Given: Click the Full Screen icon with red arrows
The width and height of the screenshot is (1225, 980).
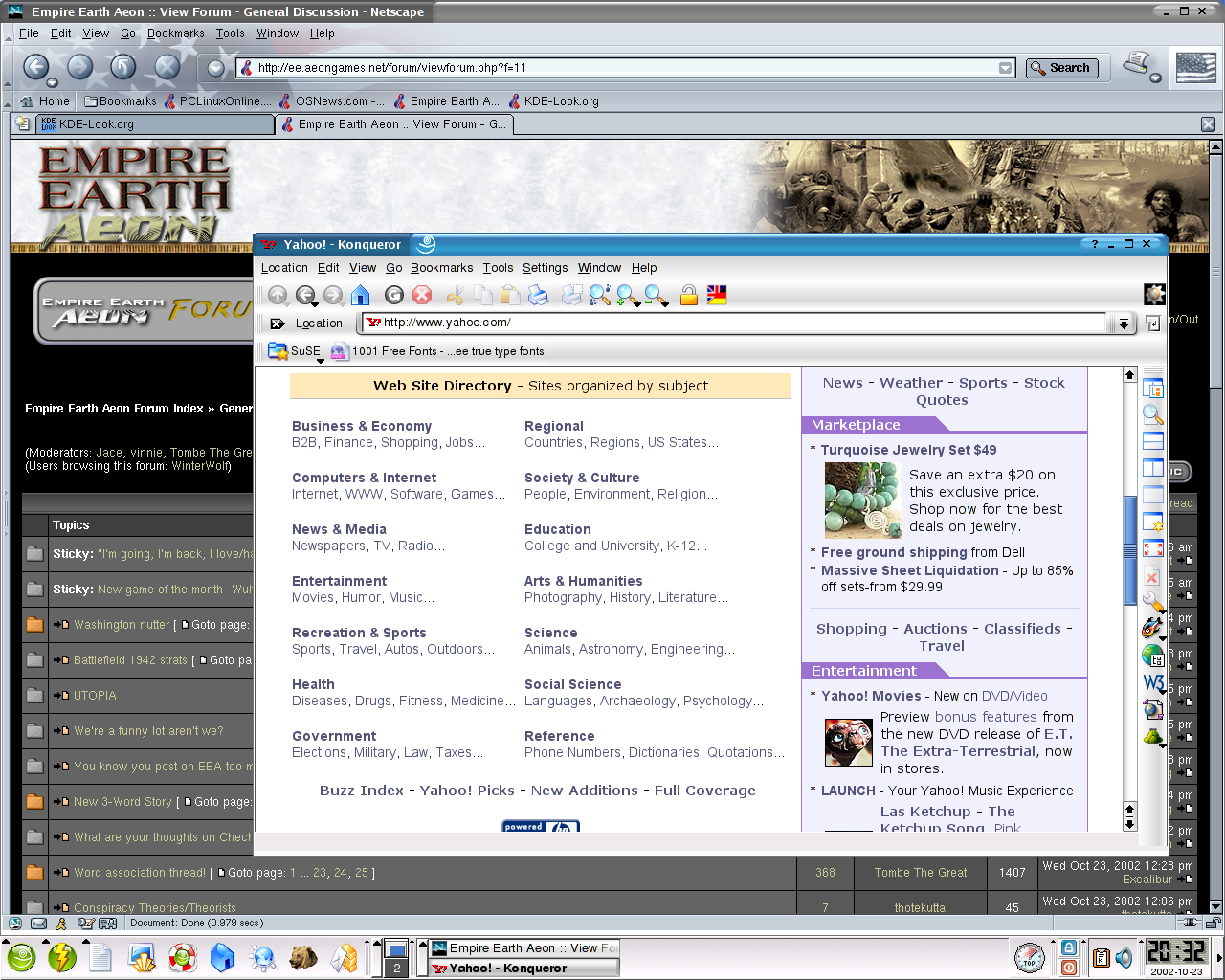Looking at the screenshot, I should [1153, 548].
